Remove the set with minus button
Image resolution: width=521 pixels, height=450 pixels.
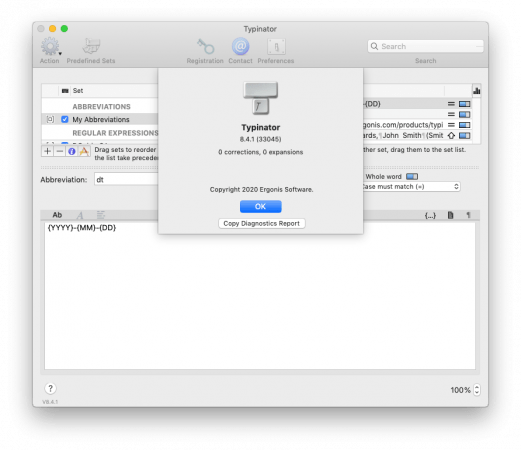(60, 151)
